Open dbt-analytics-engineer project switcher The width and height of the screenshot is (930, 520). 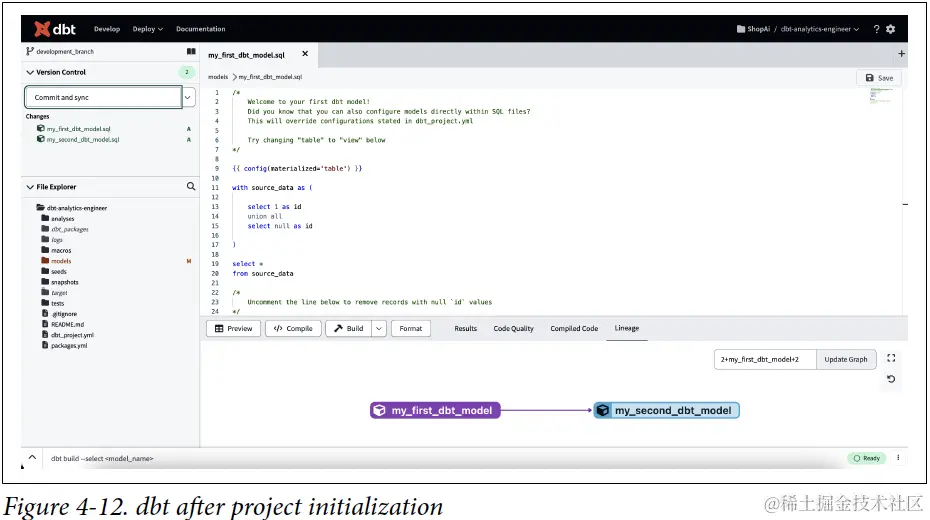click(820, 29)
